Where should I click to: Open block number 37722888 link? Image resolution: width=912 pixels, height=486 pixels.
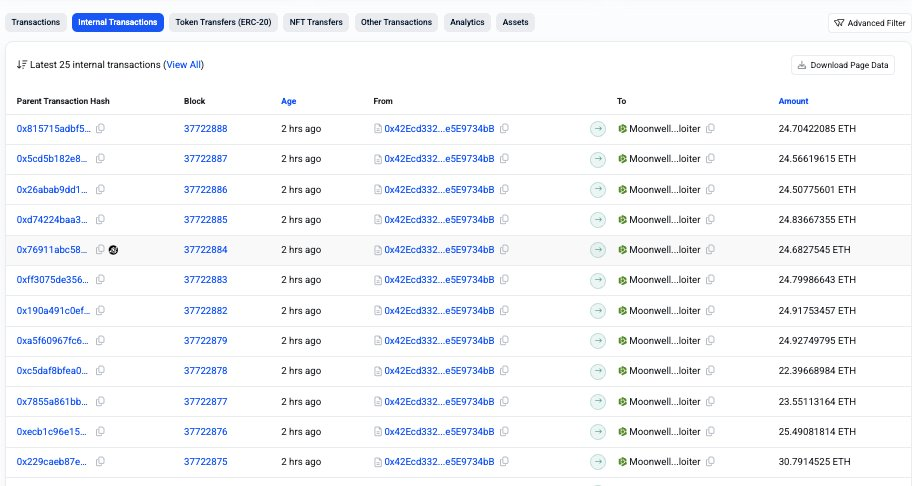coord(205,129)
